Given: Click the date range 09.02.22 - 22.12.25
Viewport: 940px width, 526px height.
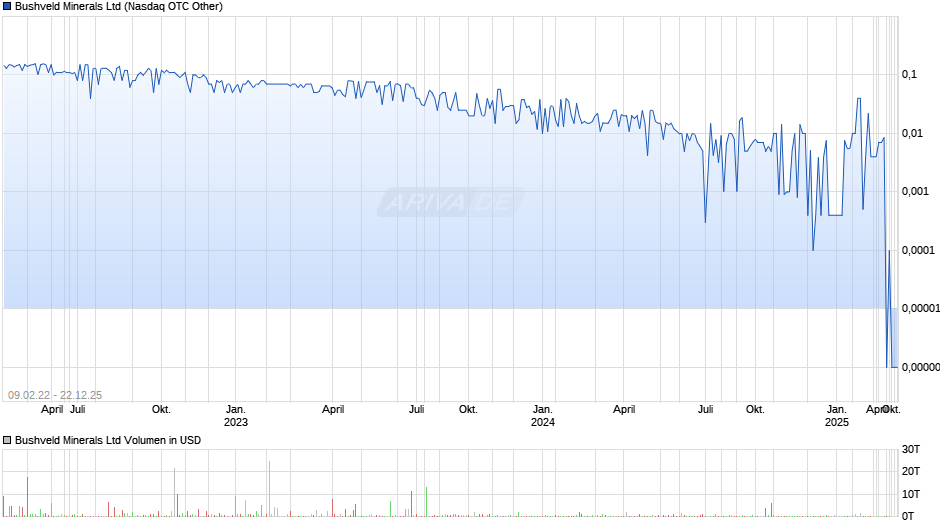Looking at the screenshot, I should (55, 395).
